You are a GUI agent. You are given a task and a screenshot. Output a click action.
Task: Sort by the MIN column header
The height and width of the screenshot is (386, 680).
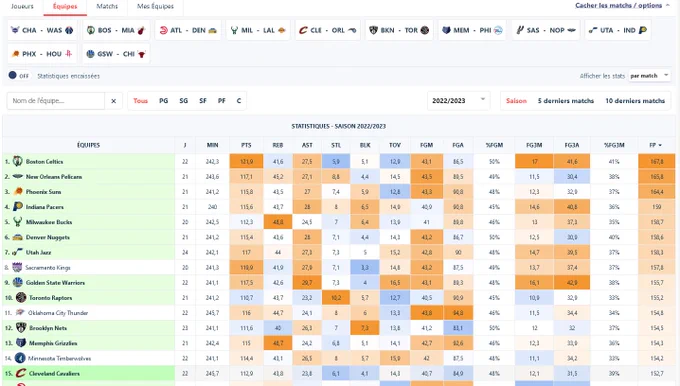(x=212, y=145)
